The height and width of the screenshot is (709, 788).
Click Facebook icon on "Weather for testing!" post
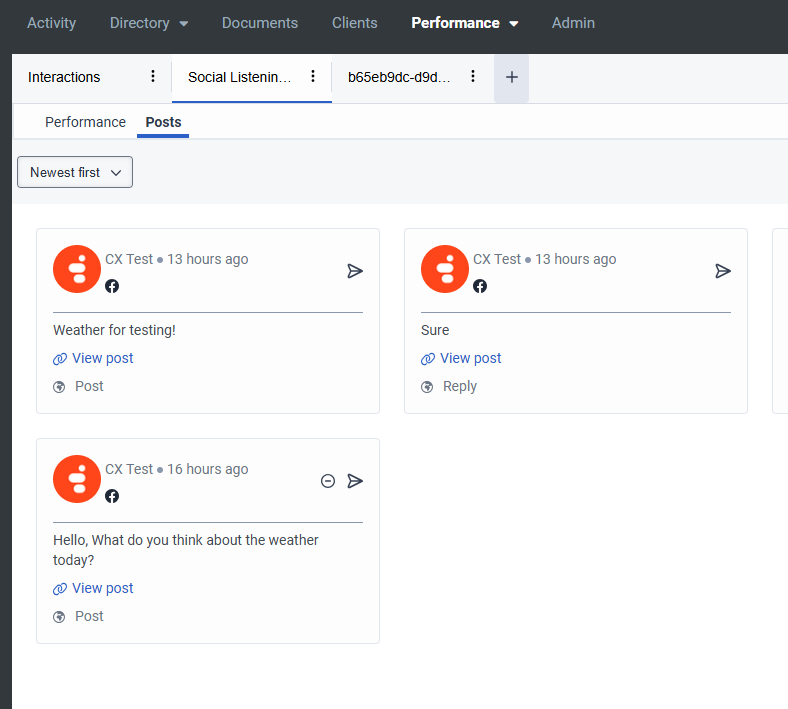pyautogui.click(x=112, y=286)
